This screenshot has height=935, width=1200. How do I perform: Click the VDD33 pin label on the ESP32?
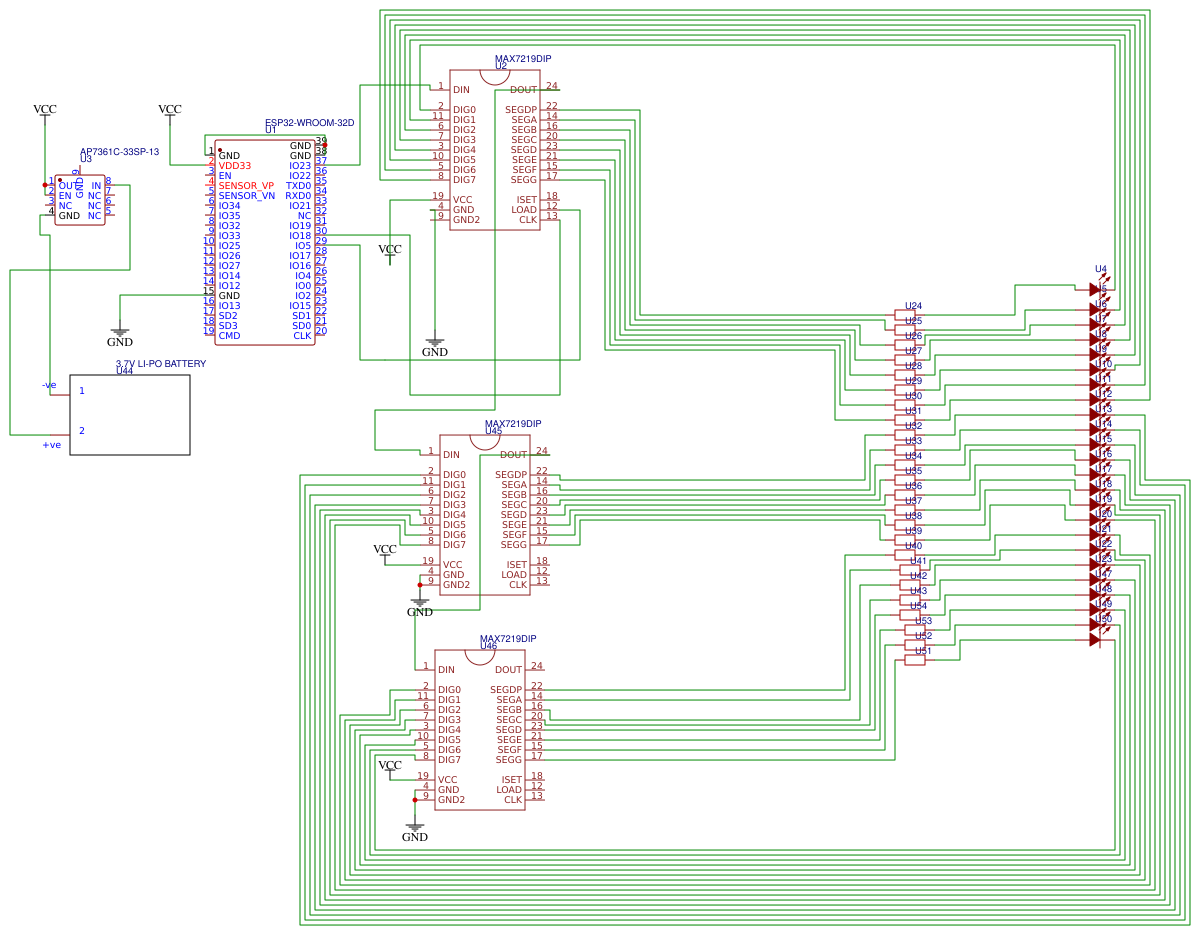(x=235, y=166)
